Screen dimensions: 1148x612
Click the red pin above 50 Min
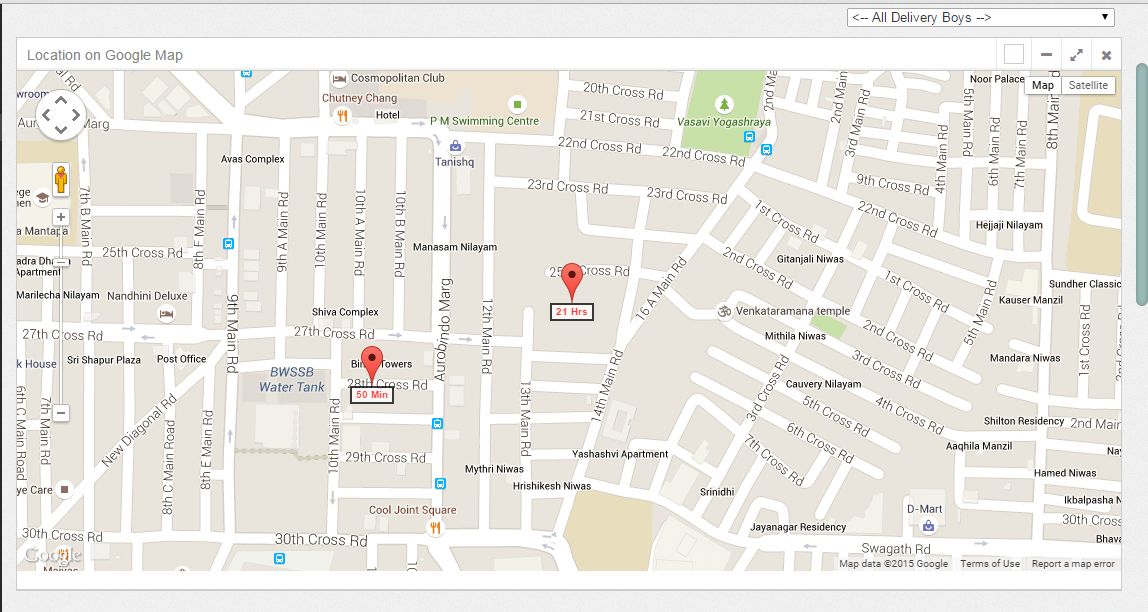coord(373,364)
